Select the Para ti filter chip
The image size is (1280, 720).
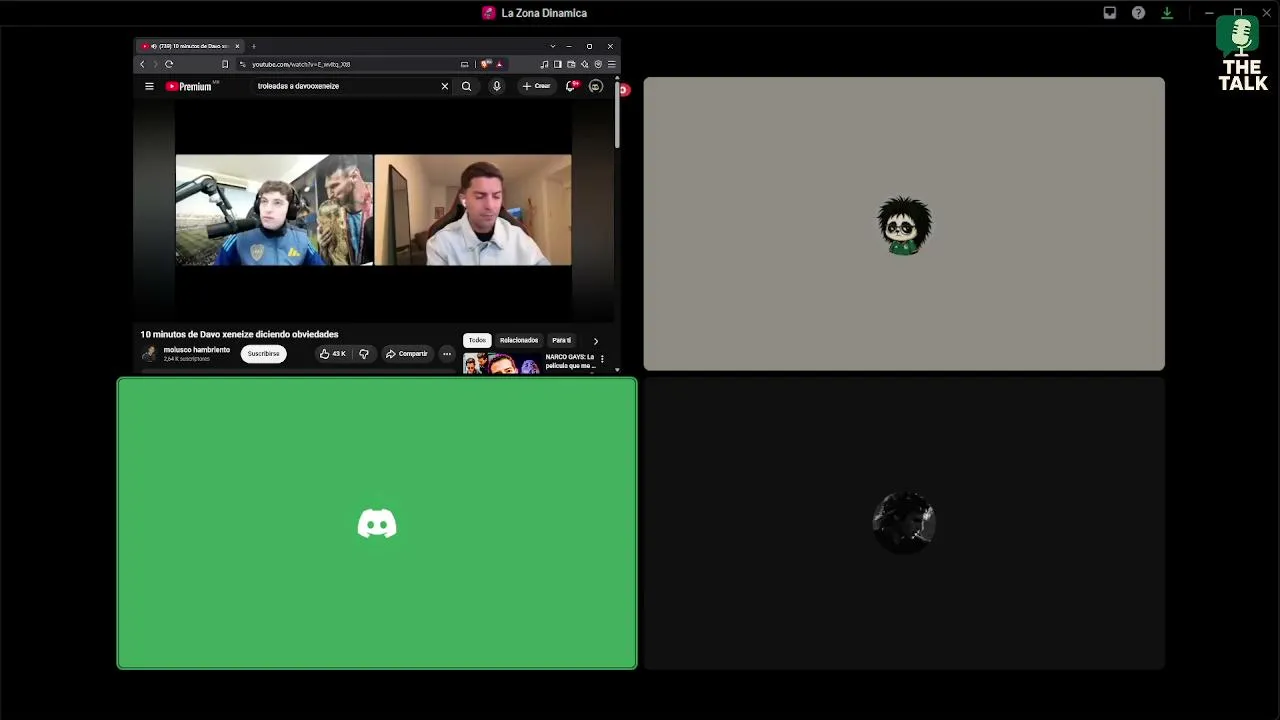(562, 340)
